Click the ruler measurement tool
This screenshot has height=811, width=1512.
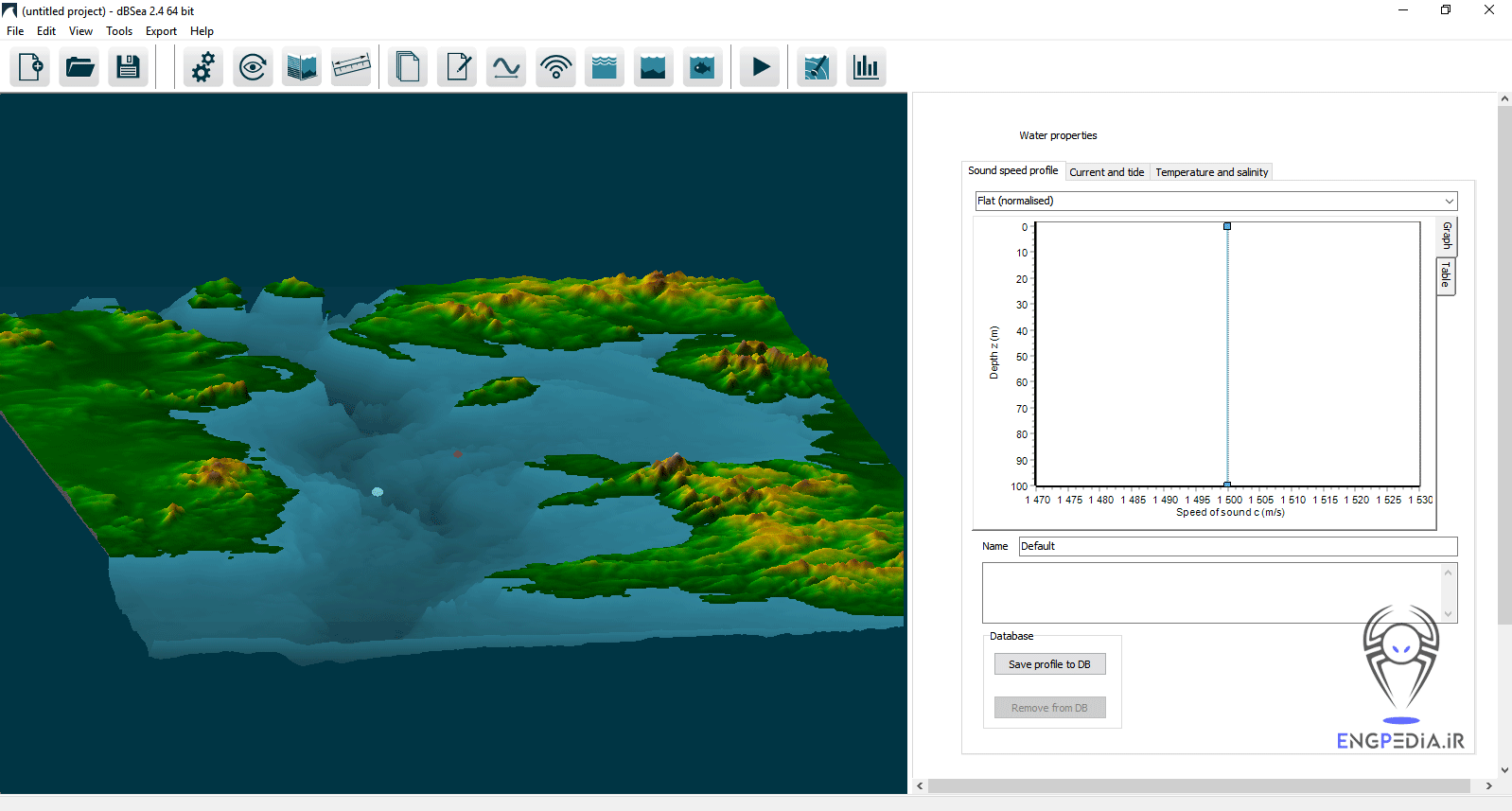351,67
